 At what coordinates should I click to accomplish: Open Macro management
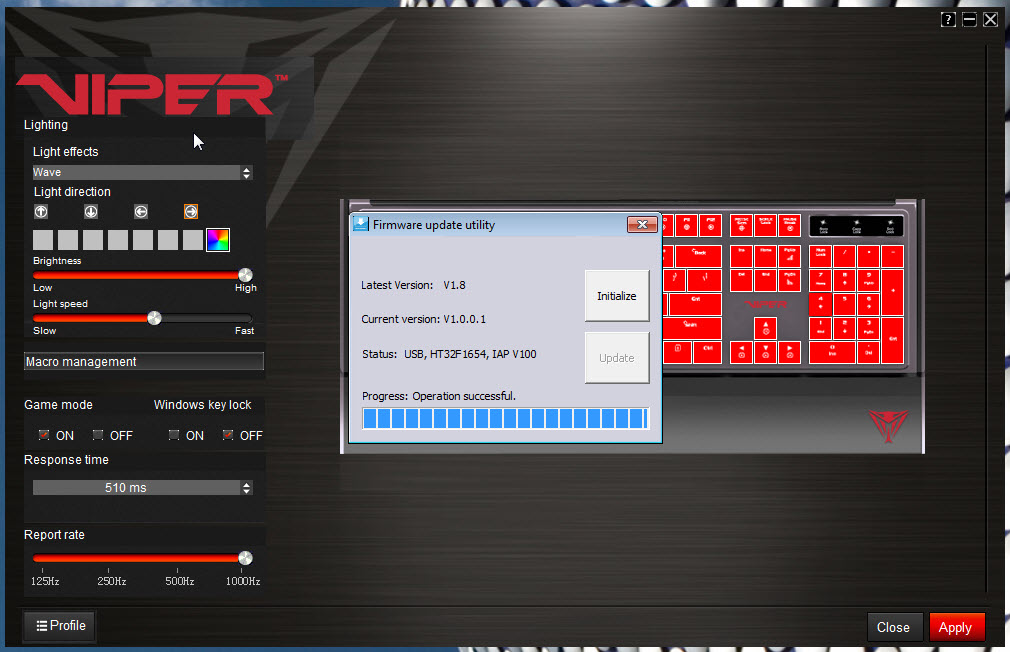(x=144, y=361)
